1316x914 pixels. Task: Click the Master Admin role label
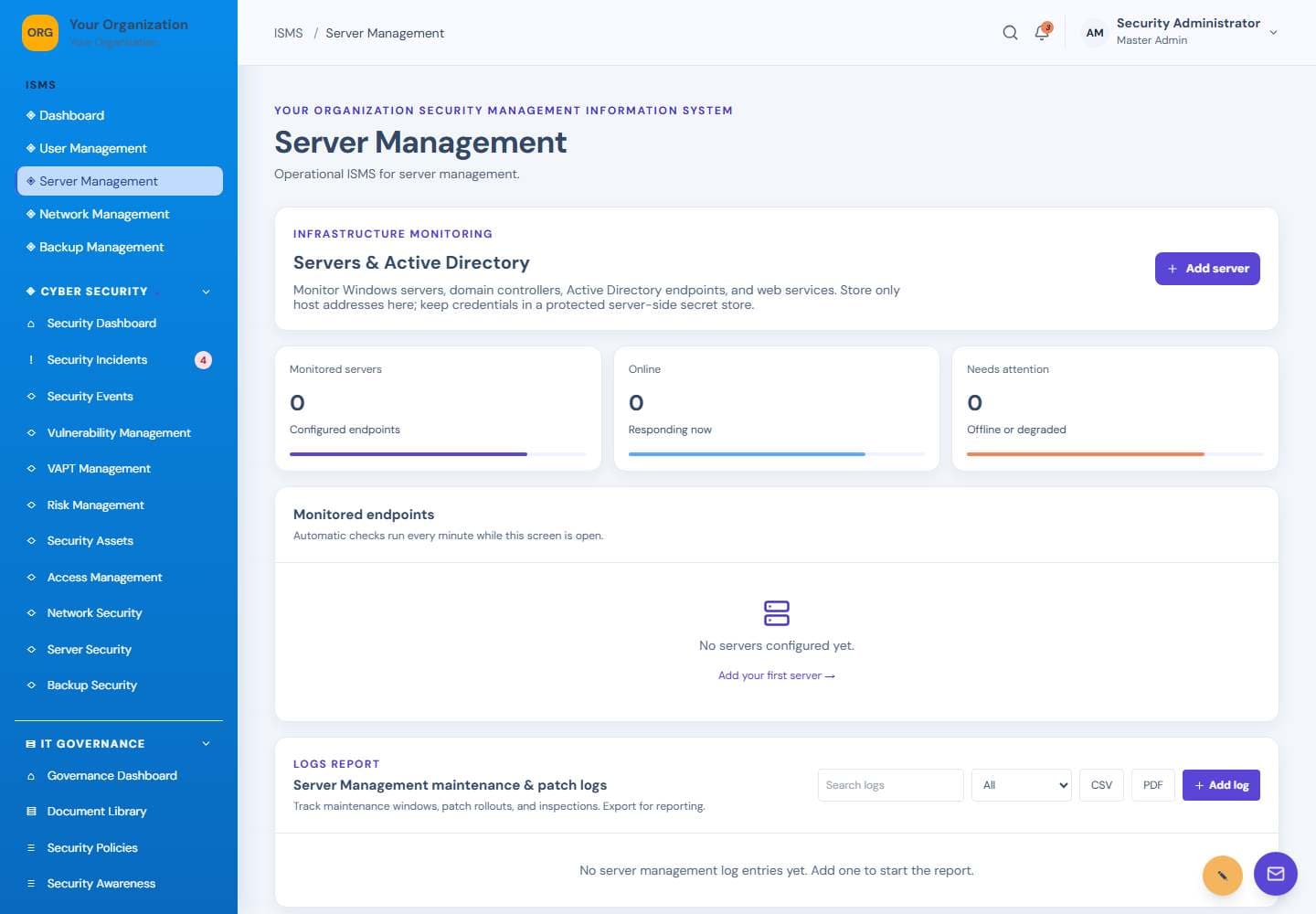tap(1151, 40)
